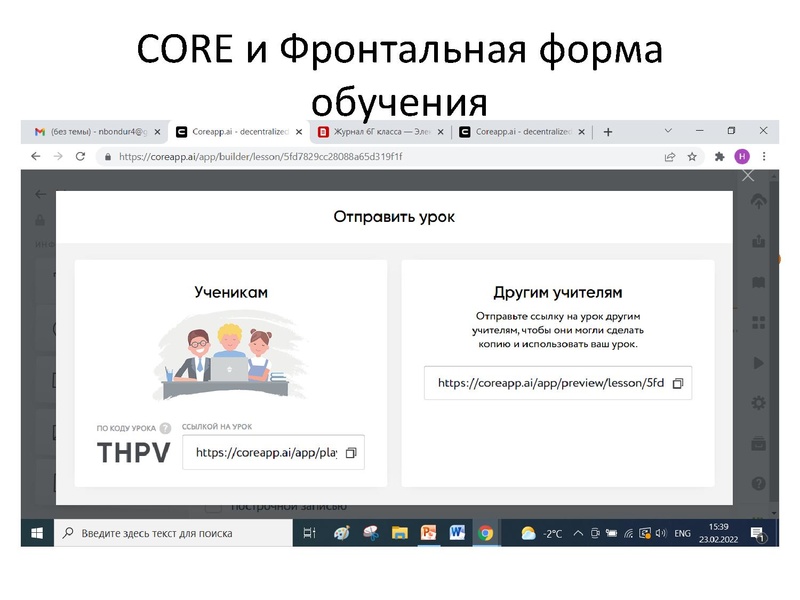
Task: Open the Chrome extensions puzzle icon
Action: pos(720,157)
